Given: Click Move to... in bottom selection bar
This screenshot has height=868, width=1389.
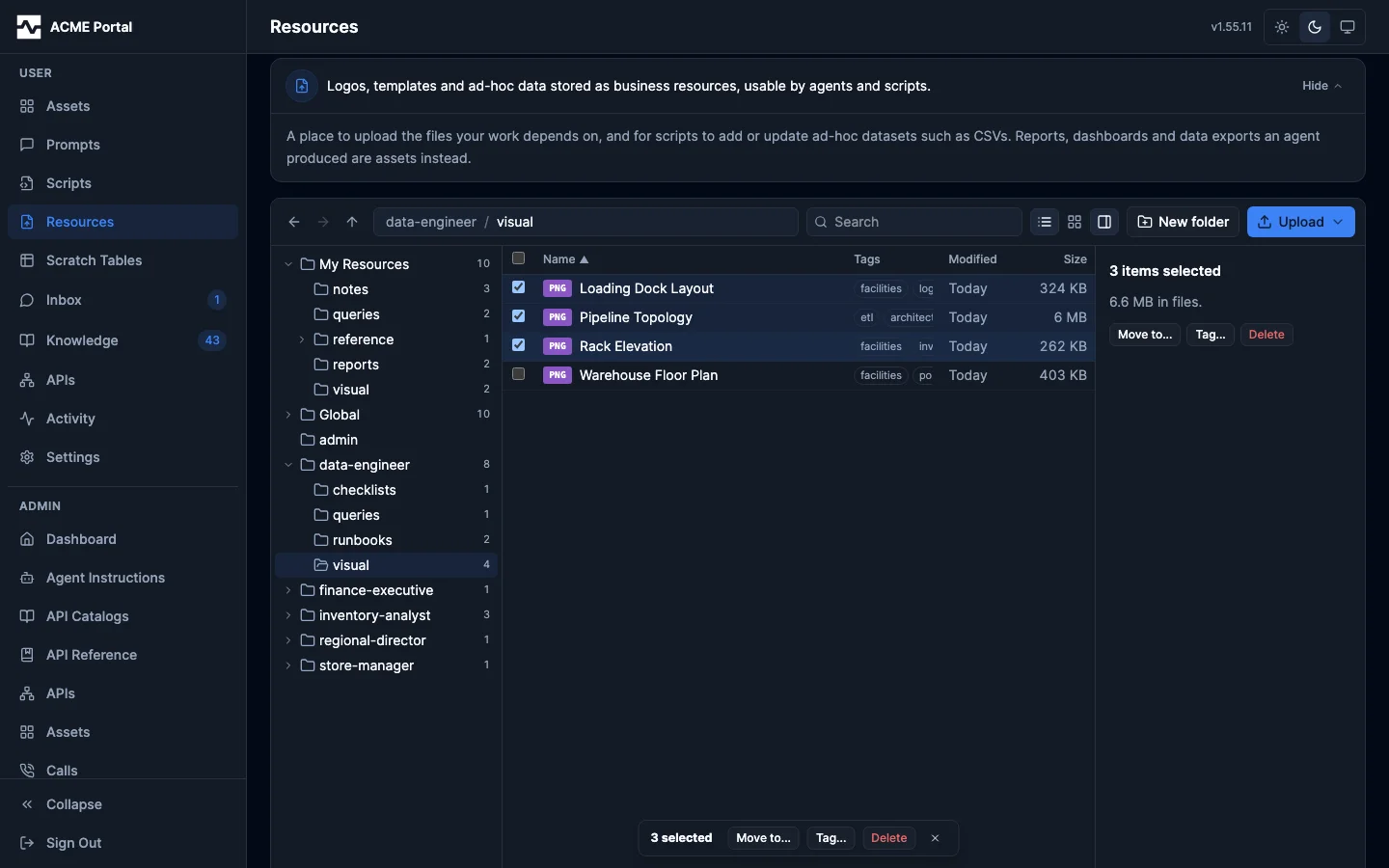Looking at the screenshot, I should [x=763, y=838].
